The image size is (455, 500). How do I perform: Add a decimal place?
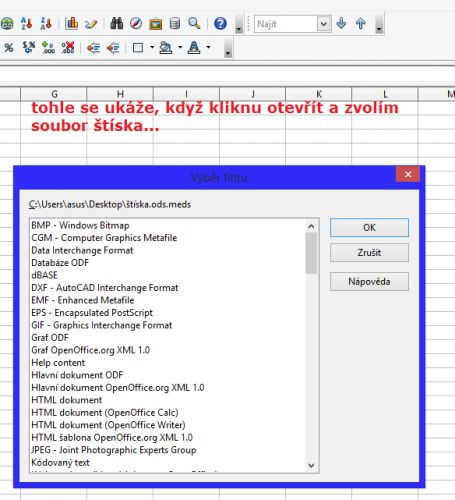(x=48, y=48)
